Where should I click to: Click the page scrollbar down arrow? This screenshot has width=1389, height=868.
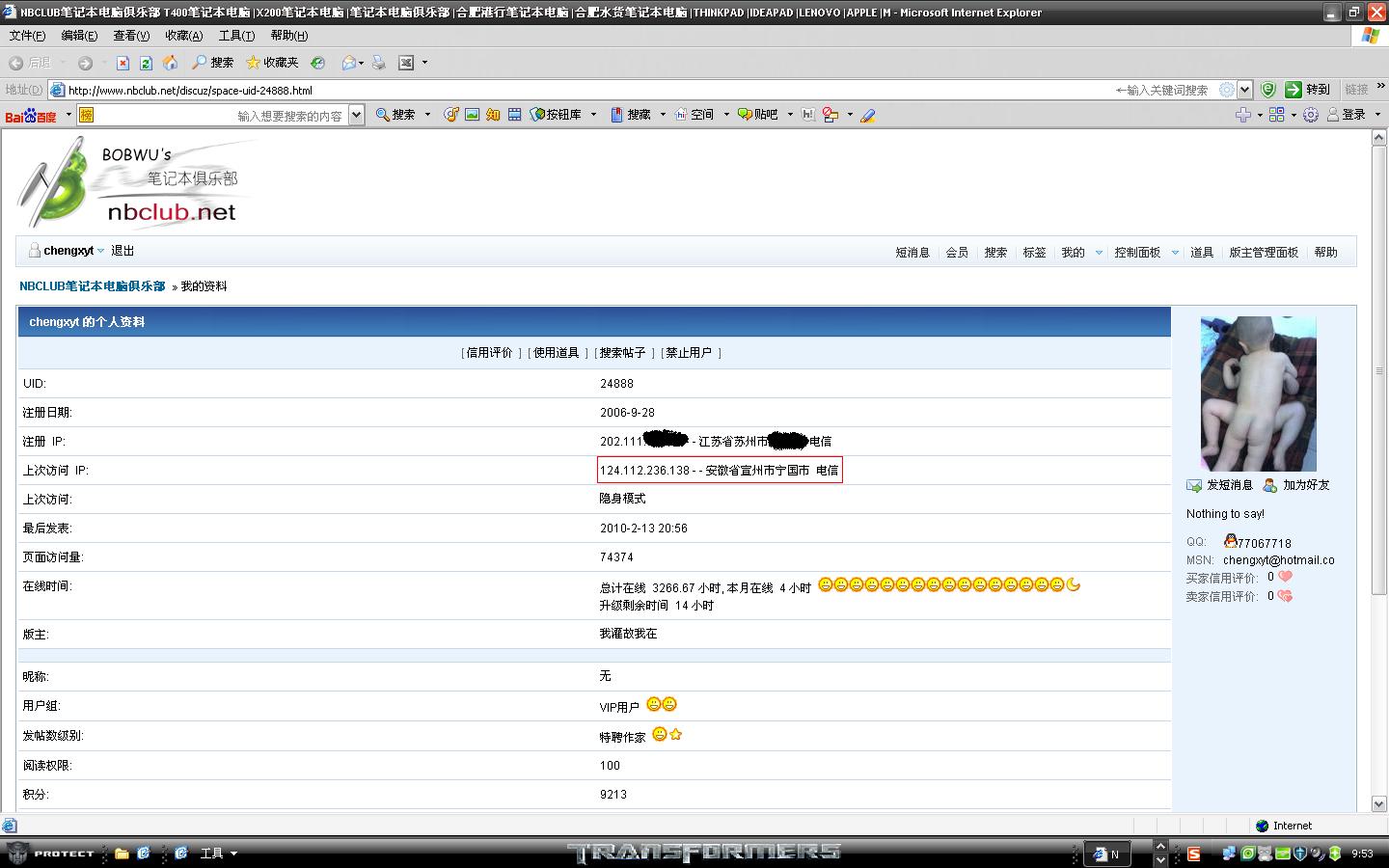[x=1378, y=803]
